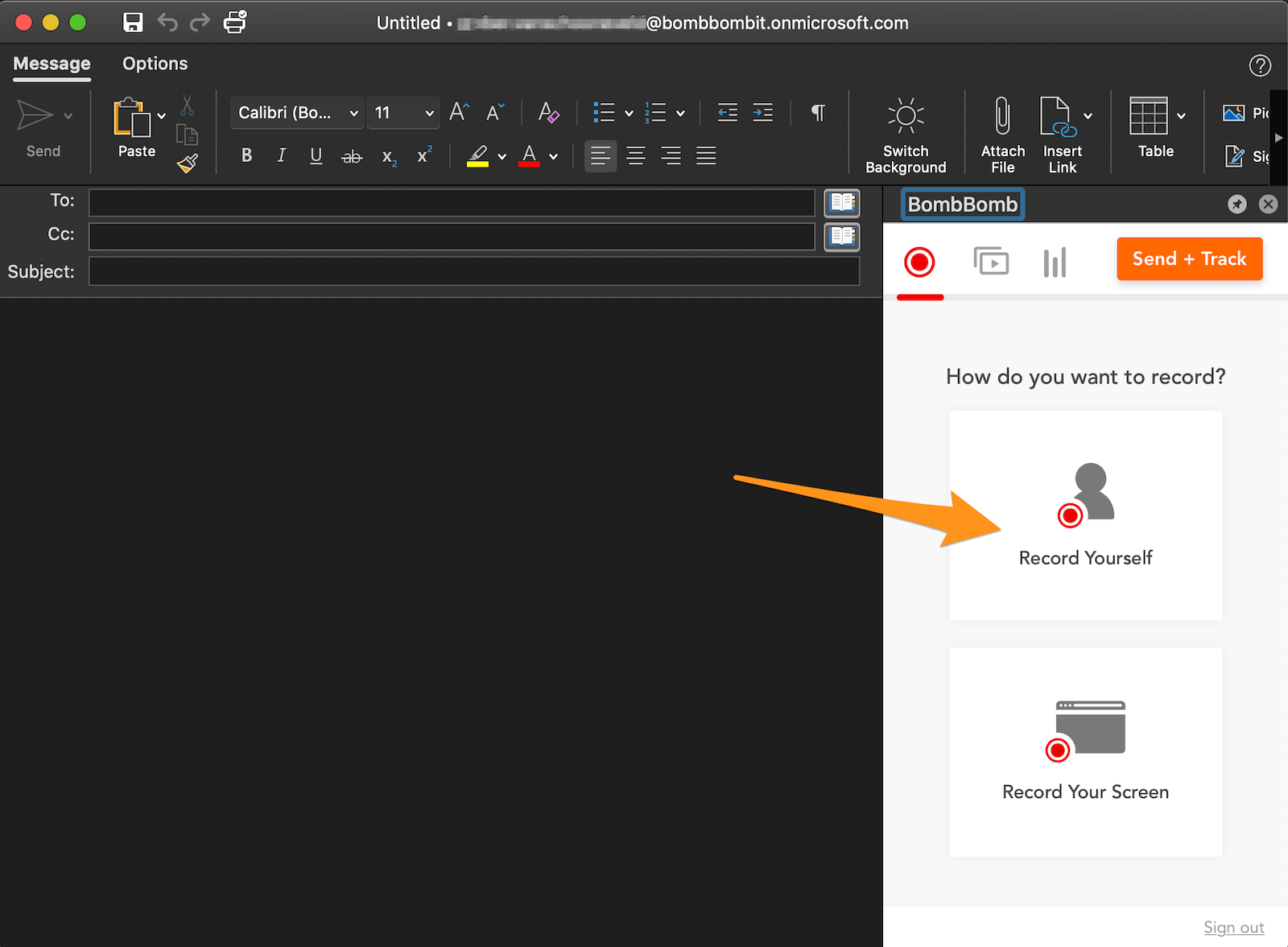Image resolution: width=1288 pixels, height=947 pixels.
Task: Increase indent of the paragraph
Action: click(x=763, y=113)
